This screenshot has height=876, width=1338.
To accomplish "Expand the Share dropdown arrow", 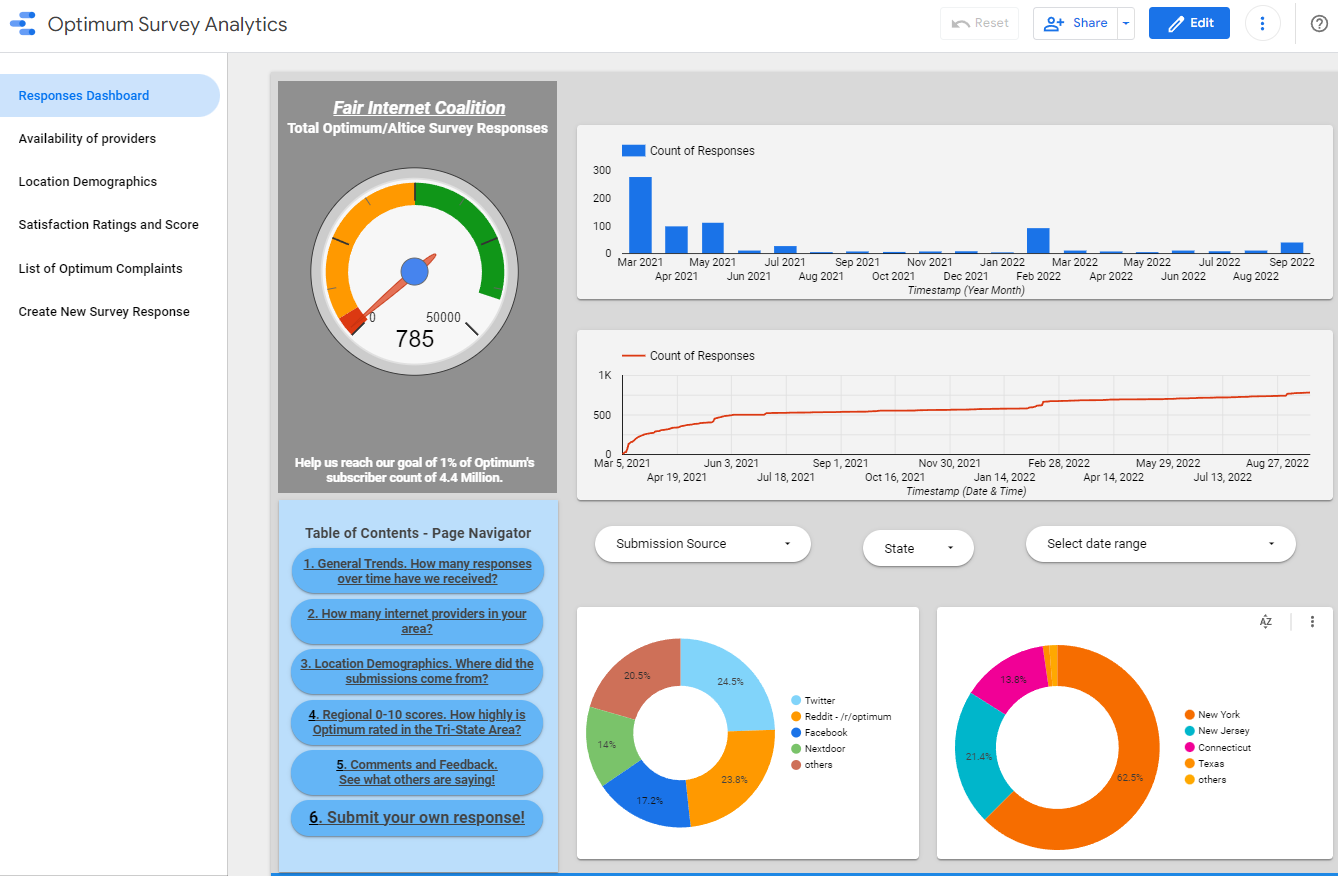I will 1126,23.
